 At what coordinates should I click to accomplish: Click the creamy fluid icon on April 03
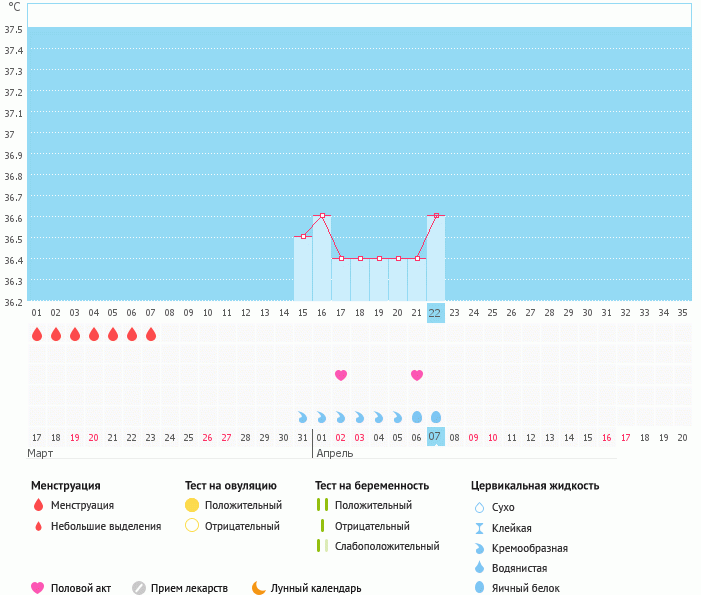359,417
